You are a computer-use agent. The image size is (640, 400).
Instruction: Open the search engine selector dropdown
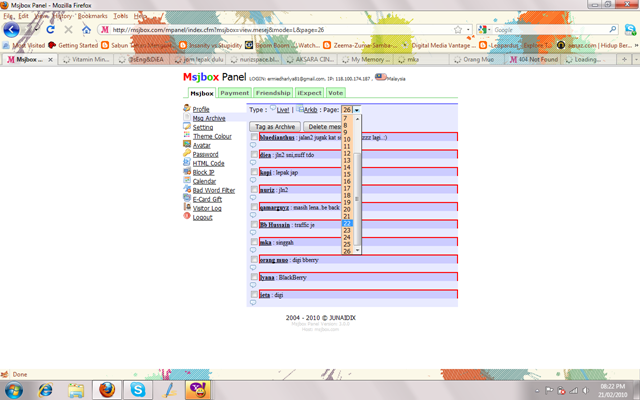point(484,29)
